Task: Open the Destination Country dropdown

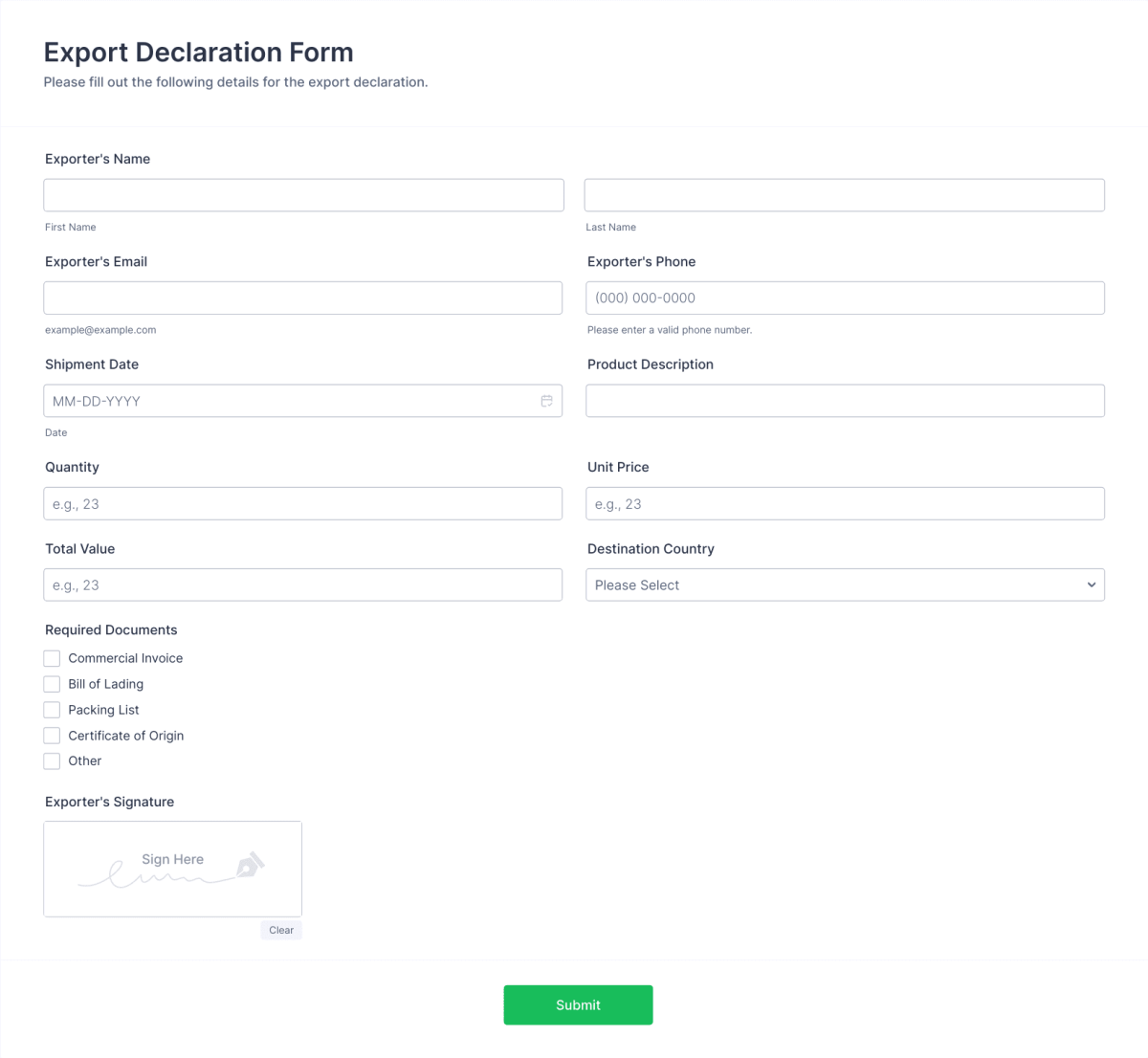Action: (845, 584)
